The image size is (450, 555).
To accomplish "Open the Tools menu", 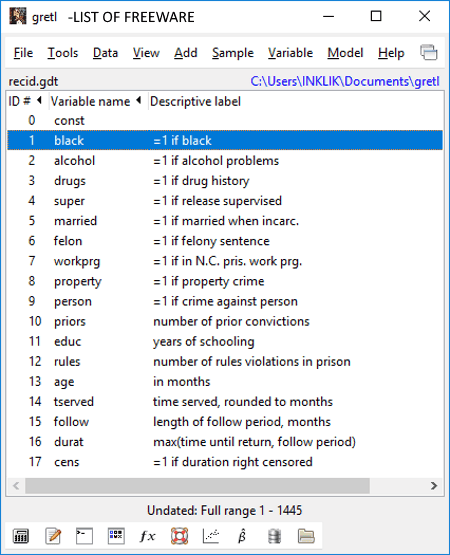I will pos(63,53).
